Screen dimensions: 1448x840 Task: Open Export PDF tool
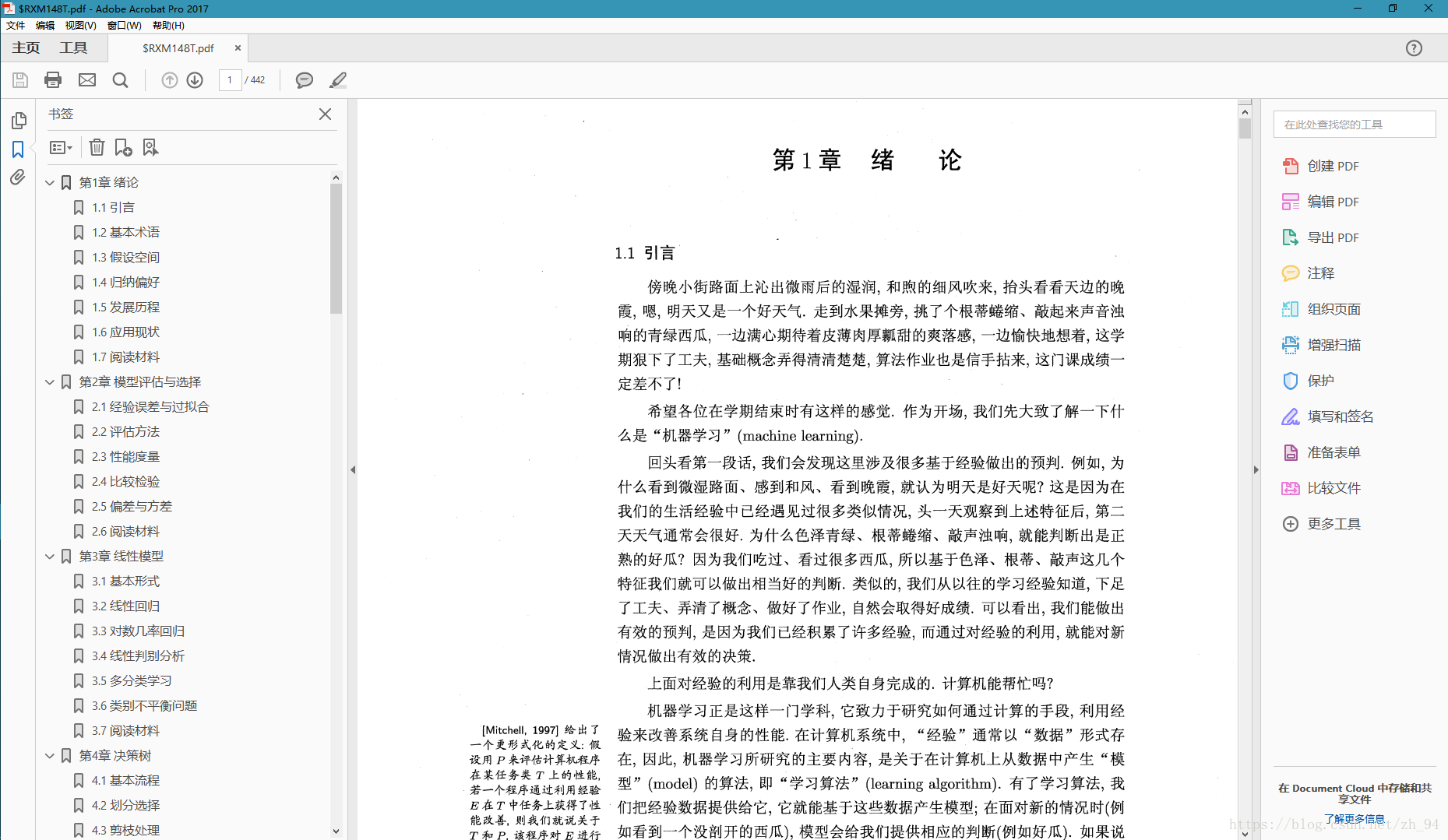(x=1321, y=237)
